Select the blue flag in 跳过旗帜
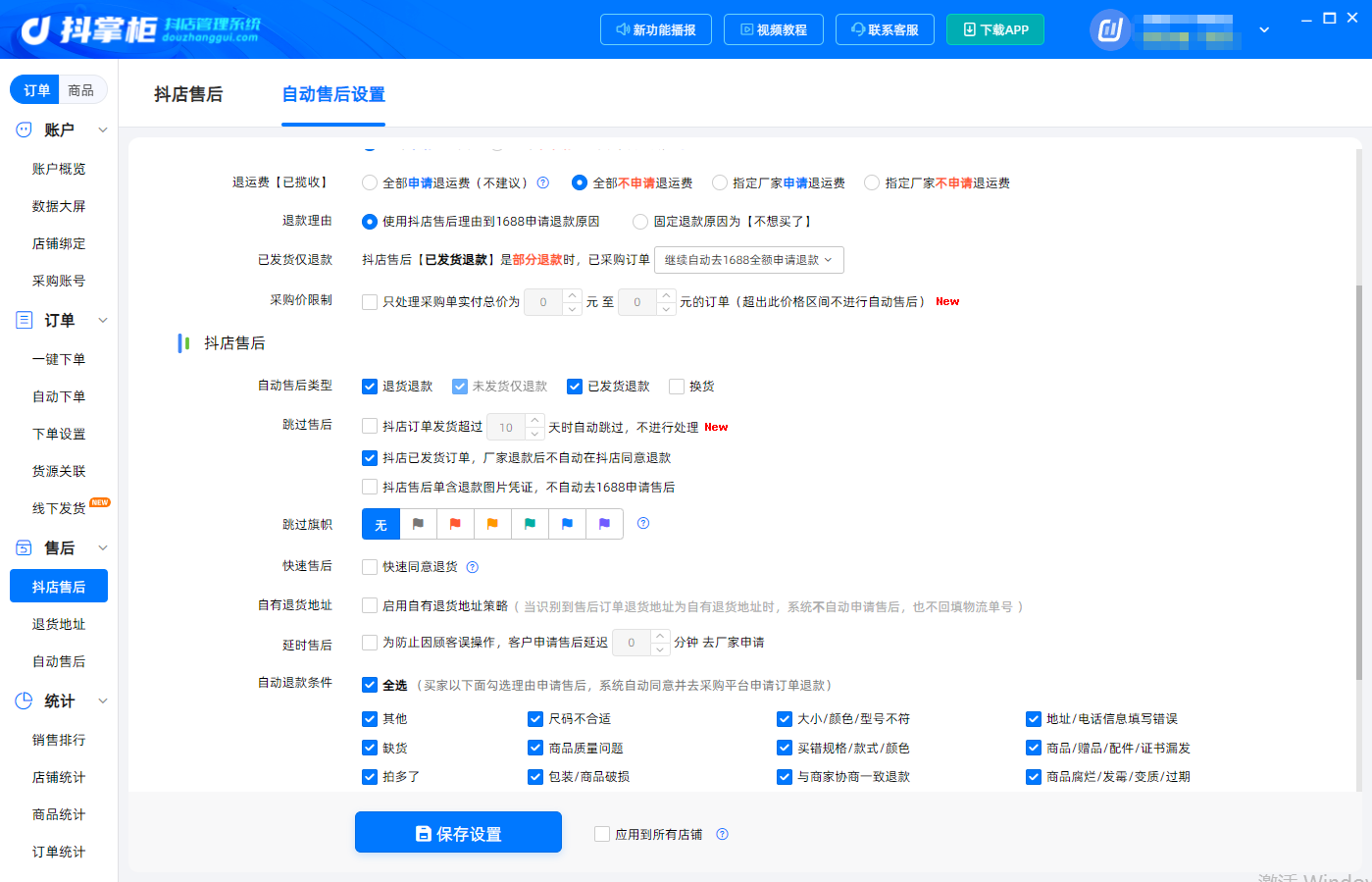Screen dimensions: 1372x882 (x=567, y=524)
